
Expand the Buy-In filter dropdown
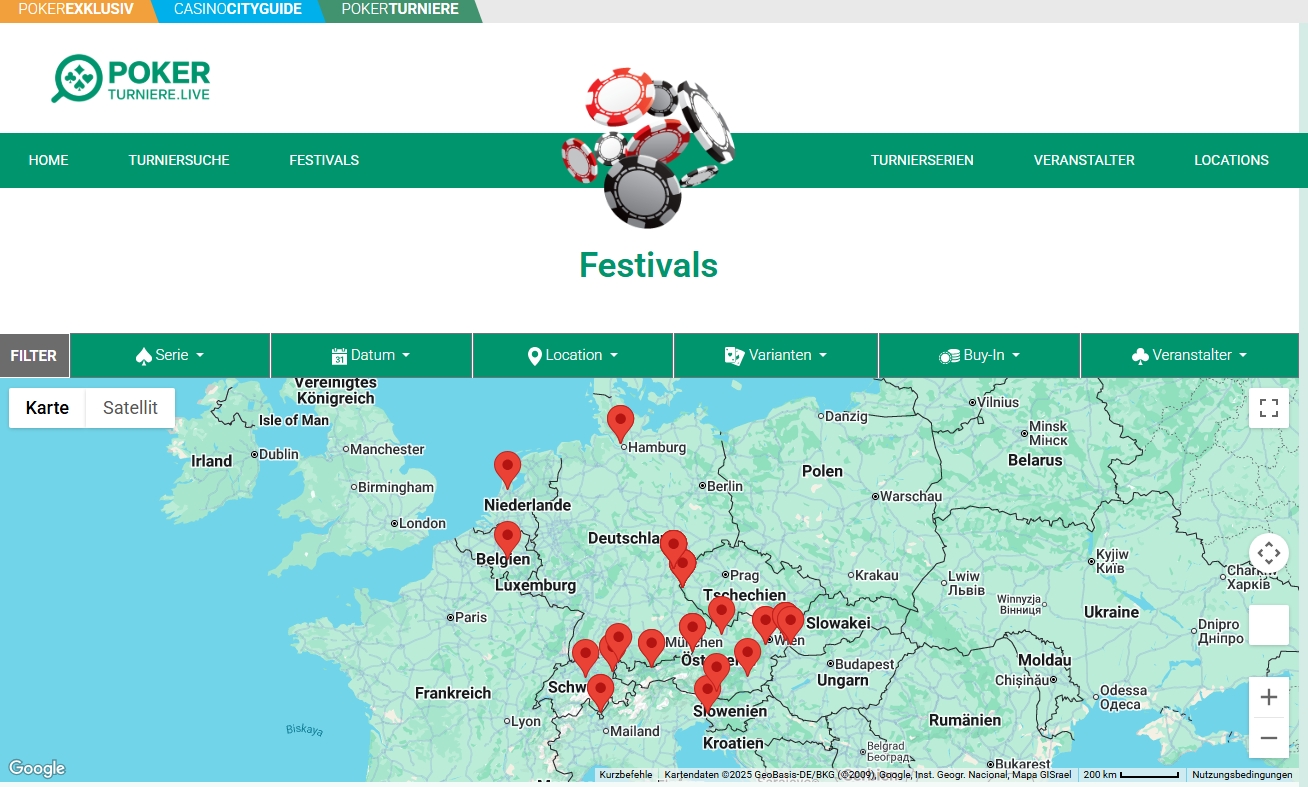pos(979,356)
